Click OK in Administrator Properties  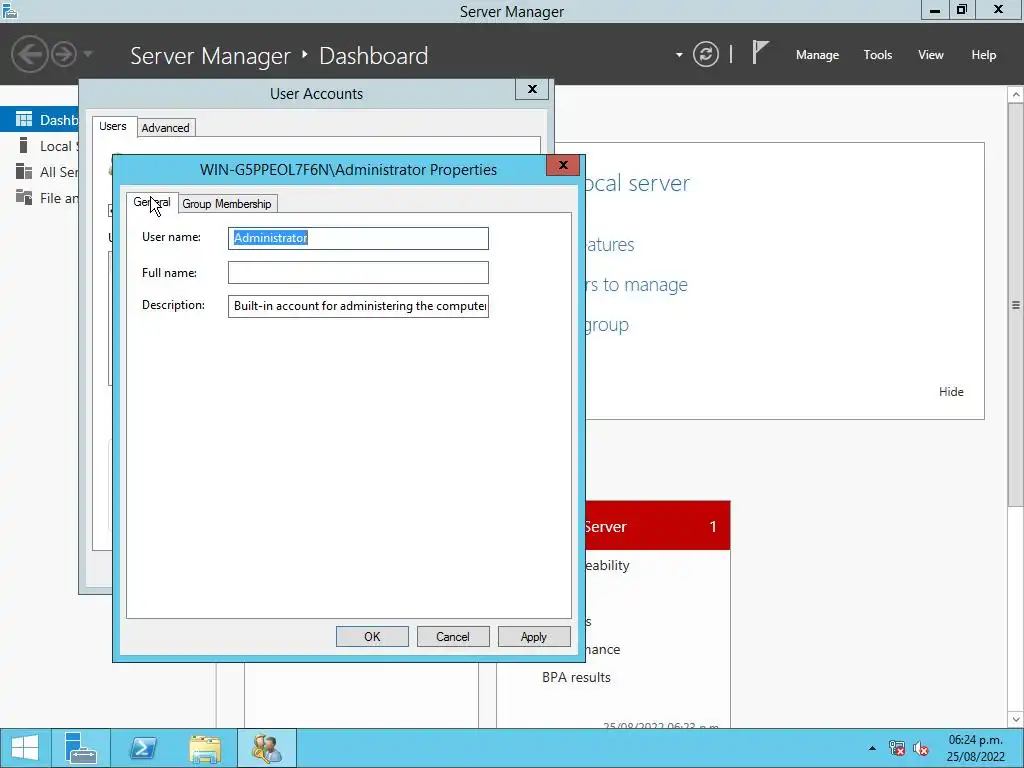coord(372,637)
